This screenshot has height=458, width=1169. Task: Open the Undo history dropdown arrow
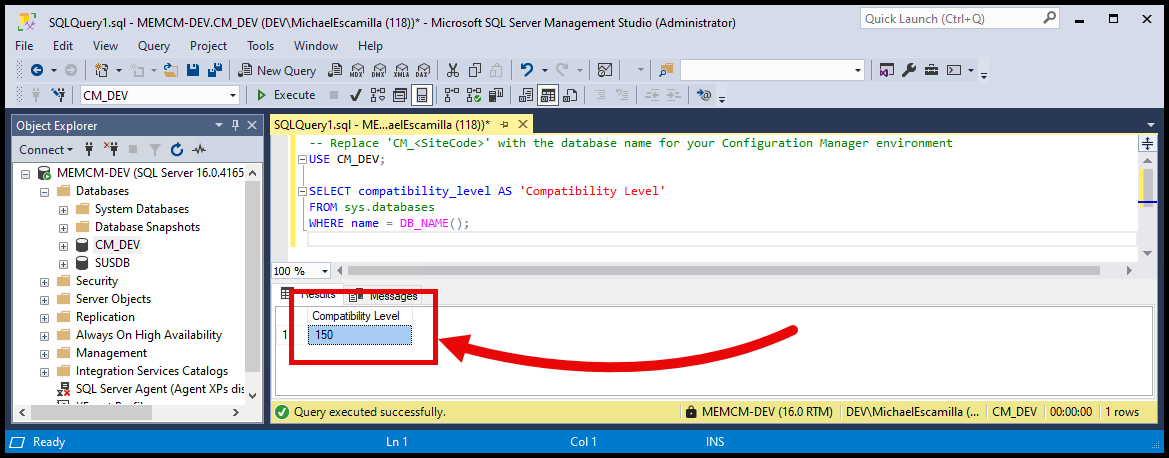(x=544, y=70)
